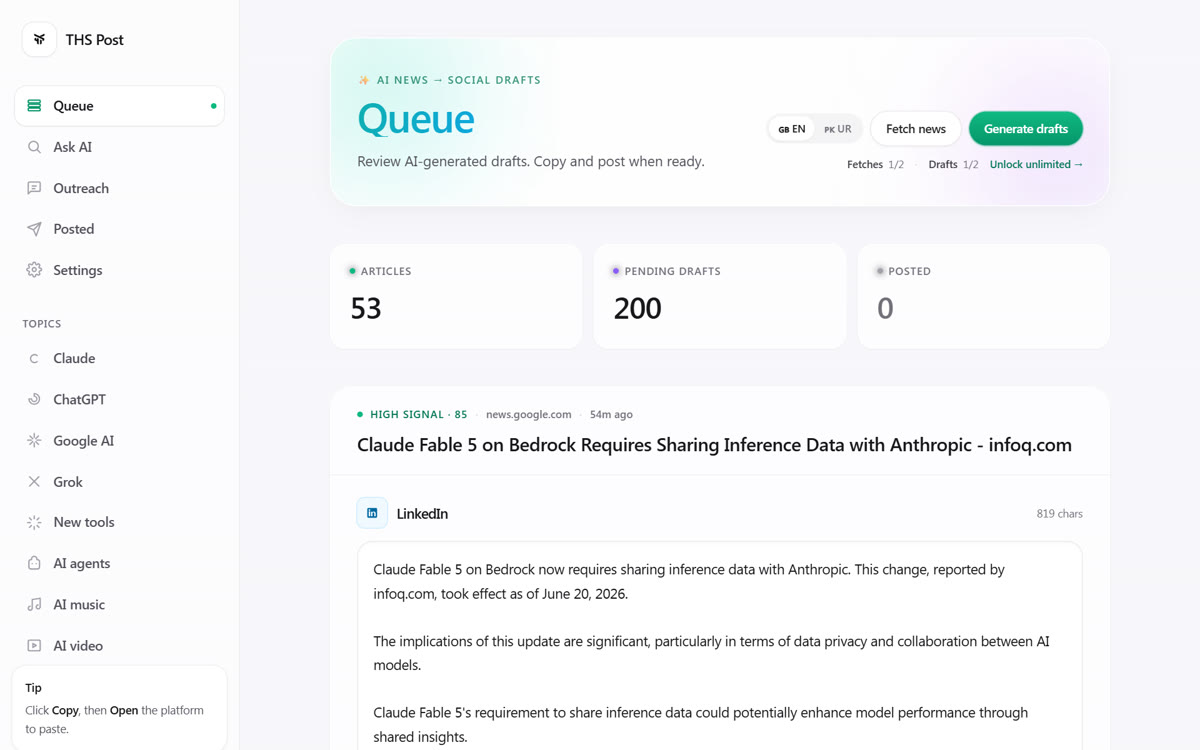Click the Posted 0 stat card
Screen dimensions: 1200x750
click(984, 296)
